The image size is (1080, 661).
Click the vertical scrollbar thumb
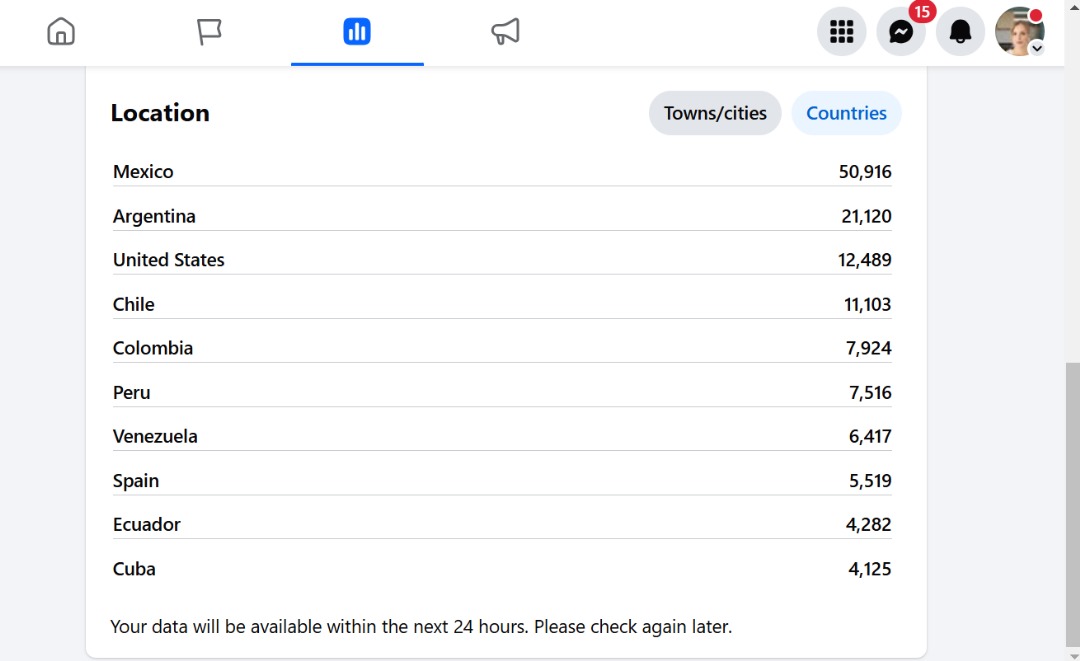point(1072,504)
